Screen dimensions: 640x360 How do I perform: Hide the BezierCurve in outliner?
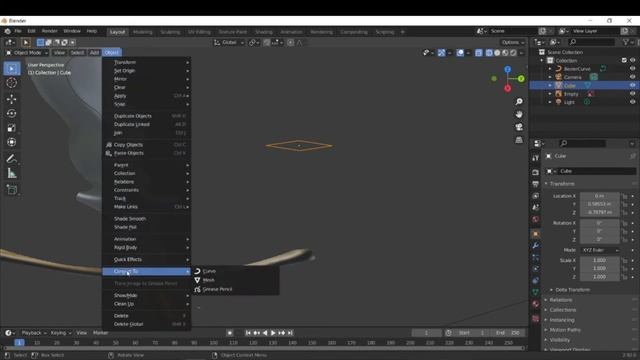[632, 69]
